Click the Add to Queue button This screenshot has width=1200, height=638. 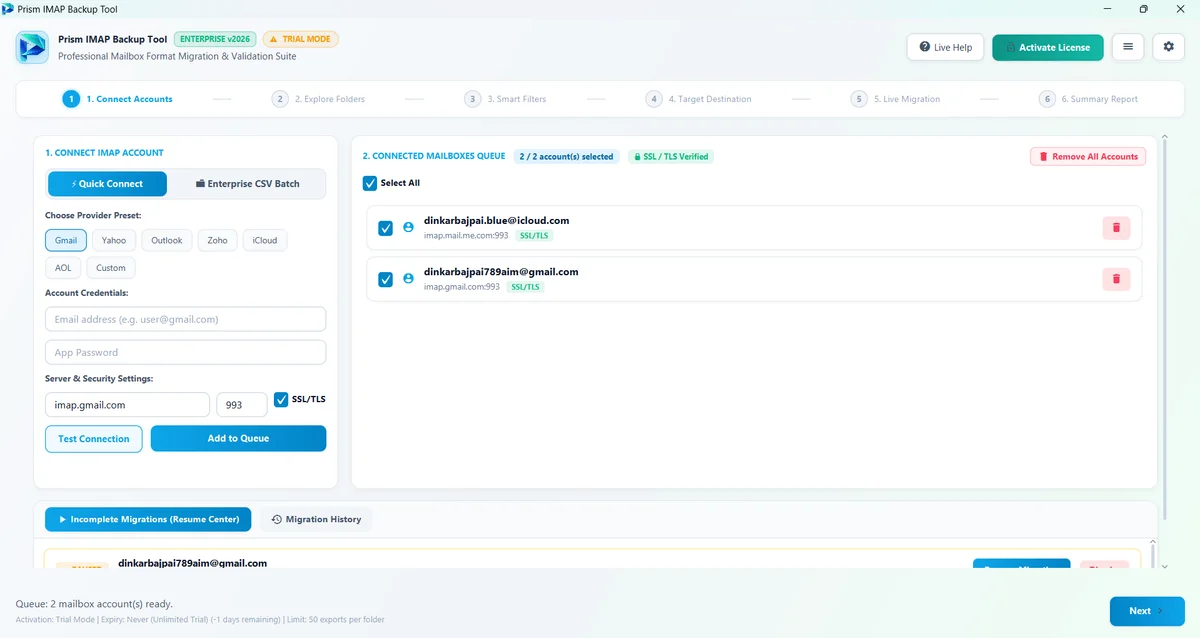238,439
